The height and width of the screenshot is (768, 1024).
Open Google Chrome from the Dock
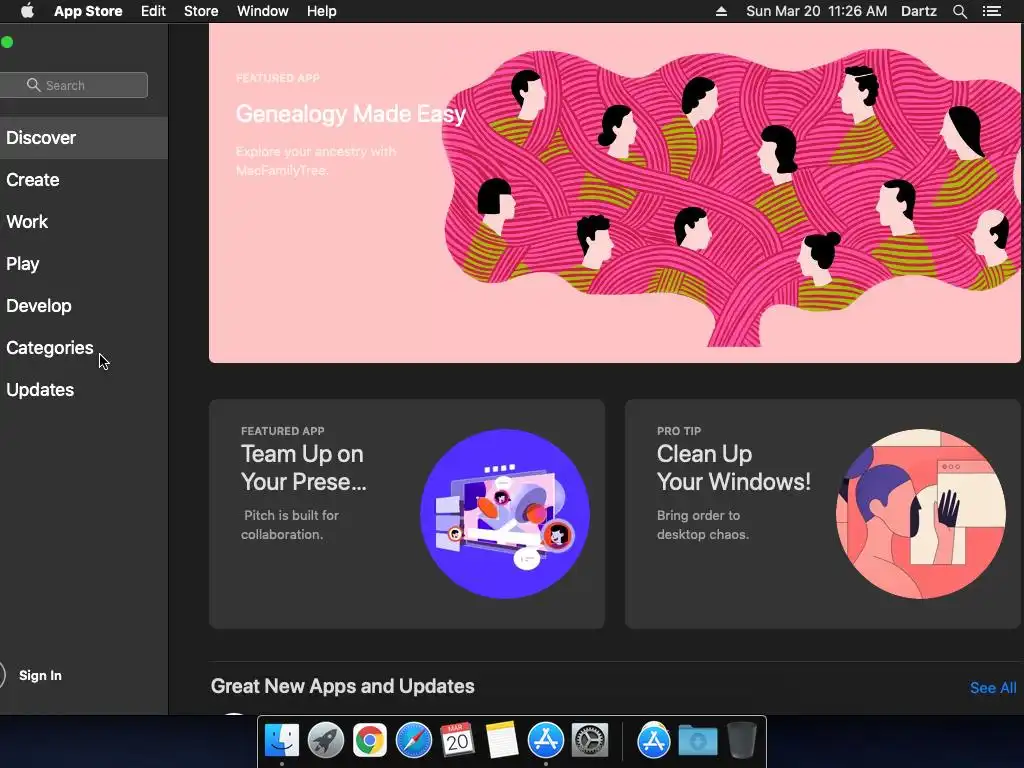point(370,741)
